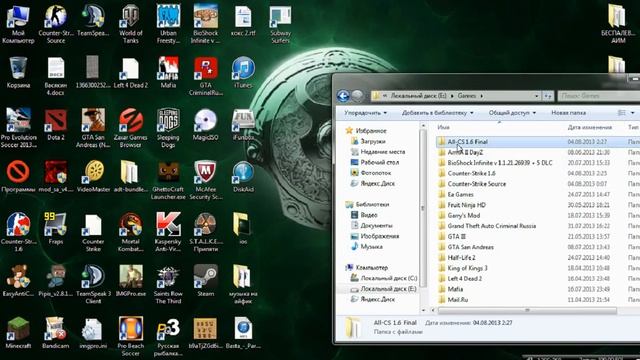Click the Explorer search field

(x=599, y=96)
